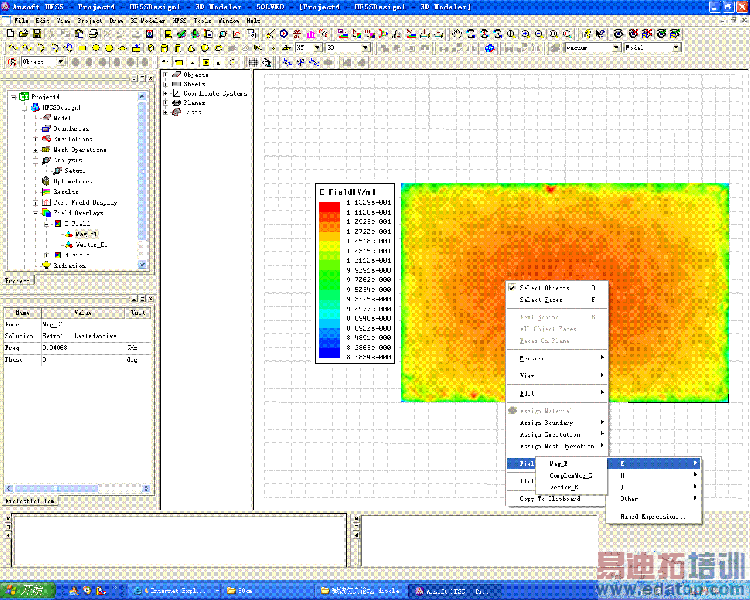Viewport: 750px width, 600px height.
Task: Expand the Planes node in modeler tree
Action: 165,103
